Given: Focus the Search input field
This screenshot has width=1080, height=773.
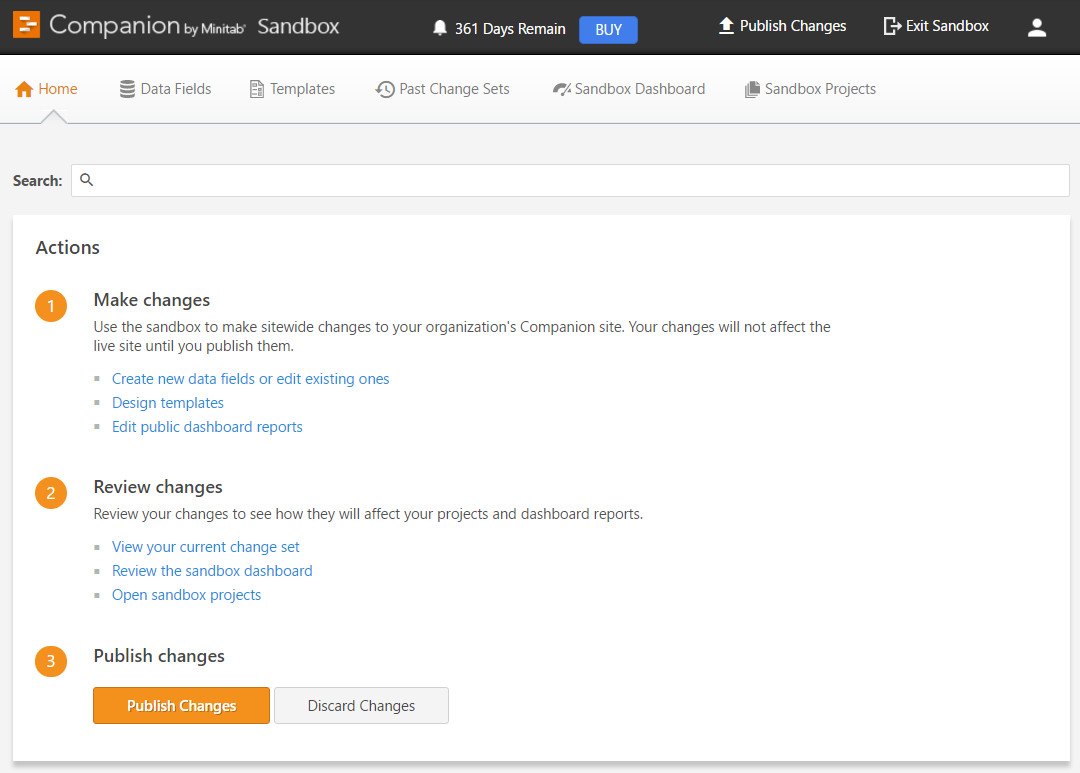Looking at the screenshot, I should pyautogui.click(x=580, y=180).
